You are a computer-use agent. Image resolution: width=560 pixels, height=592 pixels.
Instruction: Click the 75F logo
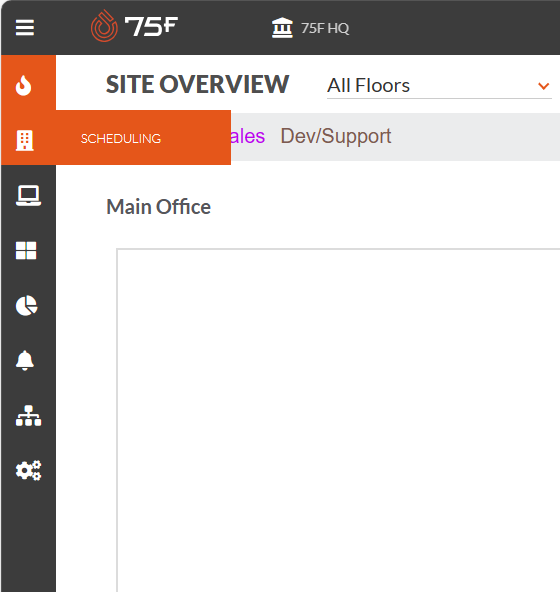click(x=134, y=26)
